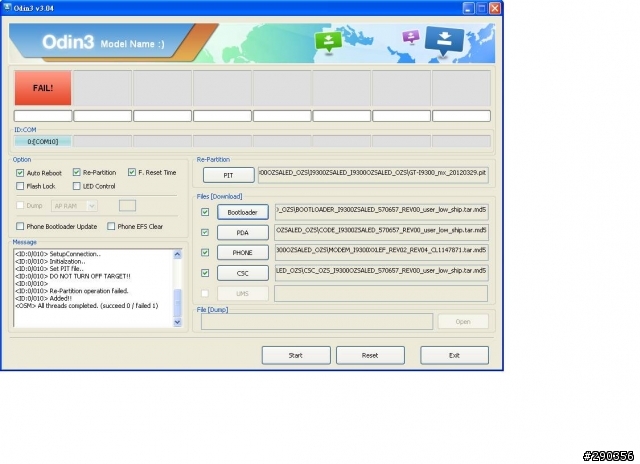The image size is (640, 464).
Task: Uncheck the PHONE file checkbox
Action: pos(205,253)
